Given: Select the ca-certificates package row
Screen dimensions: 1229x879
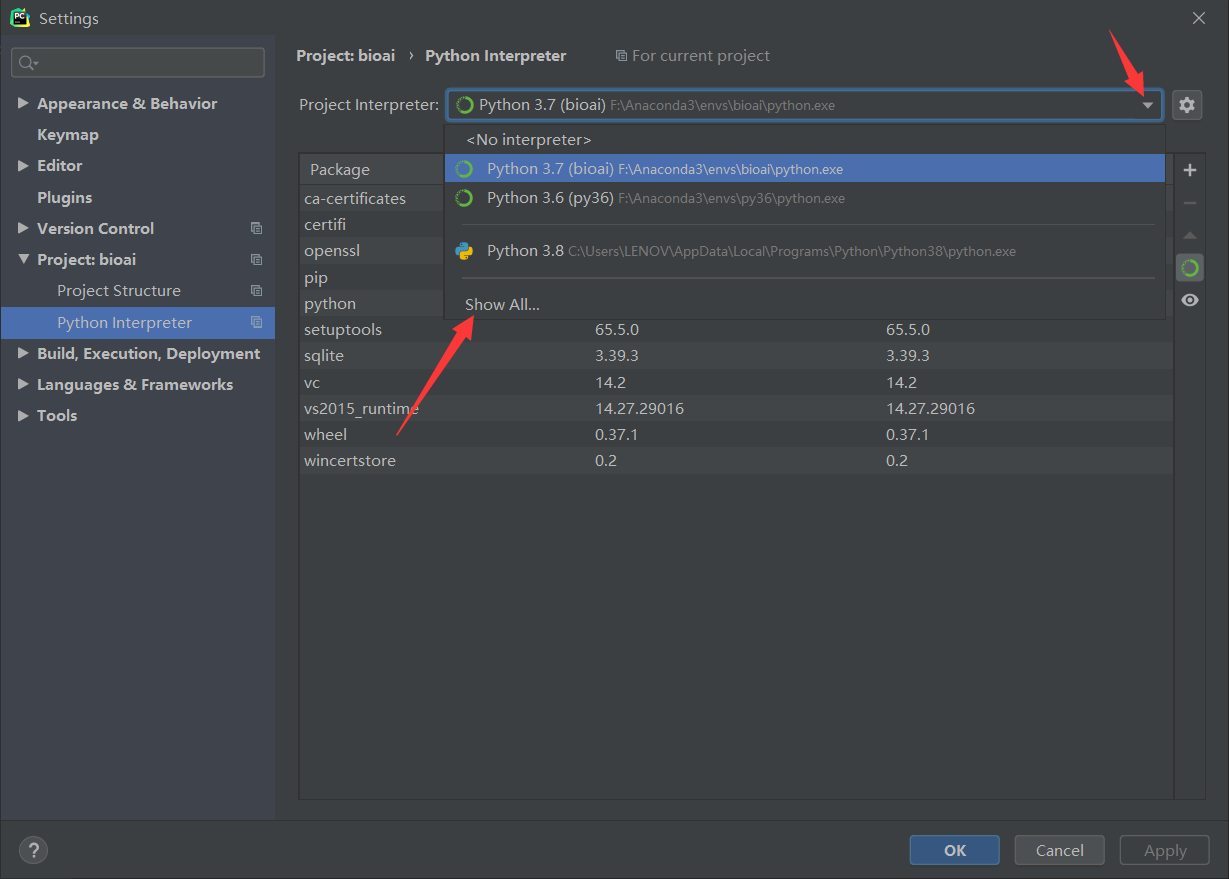Looking at the screenshot, I should (372, 198).
